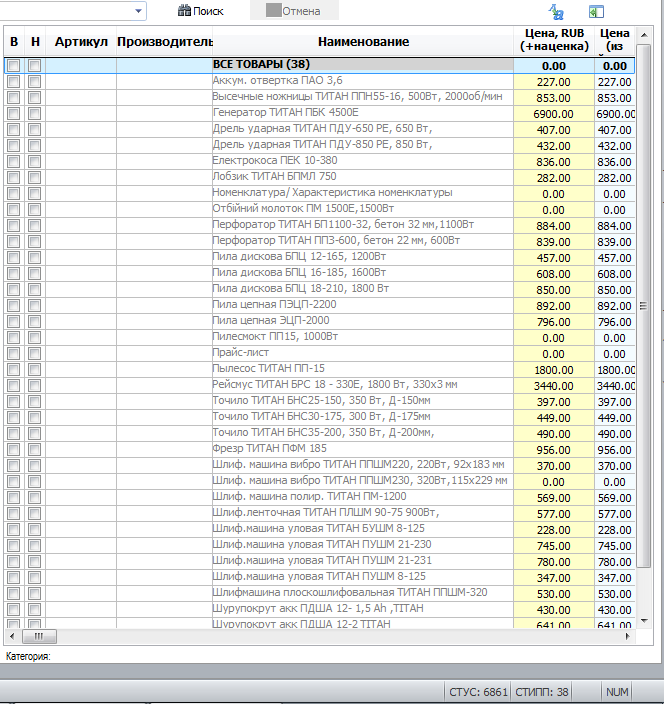664x704 pixels.
Task: Select Точило ТИТАН БНС30-175 row
Action: tap(319, 418)
